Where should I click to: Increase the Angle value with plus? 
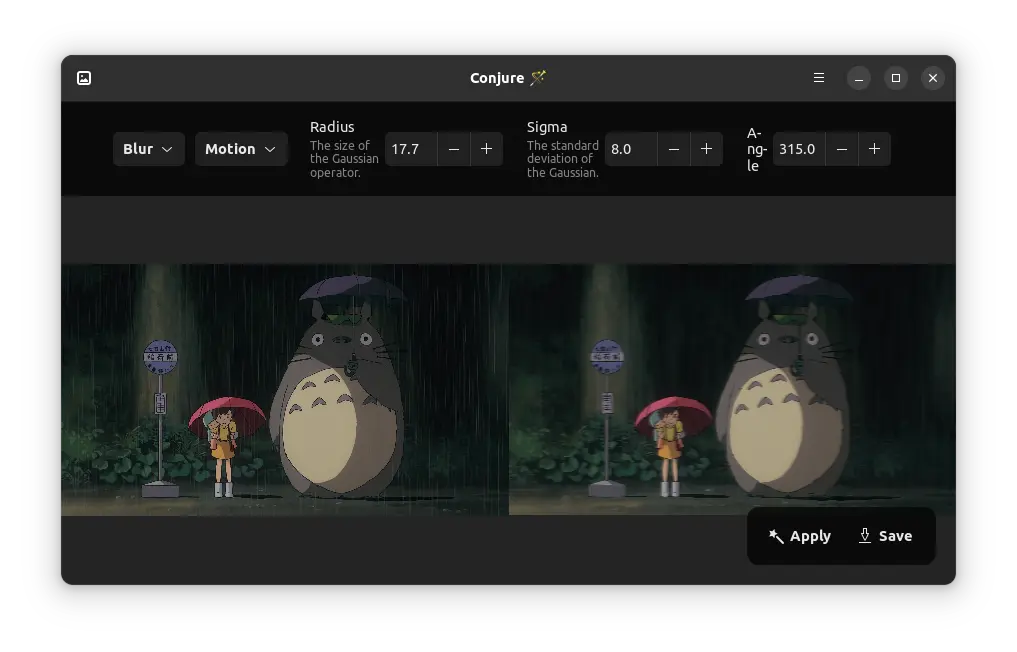click(x=874, y=149)
